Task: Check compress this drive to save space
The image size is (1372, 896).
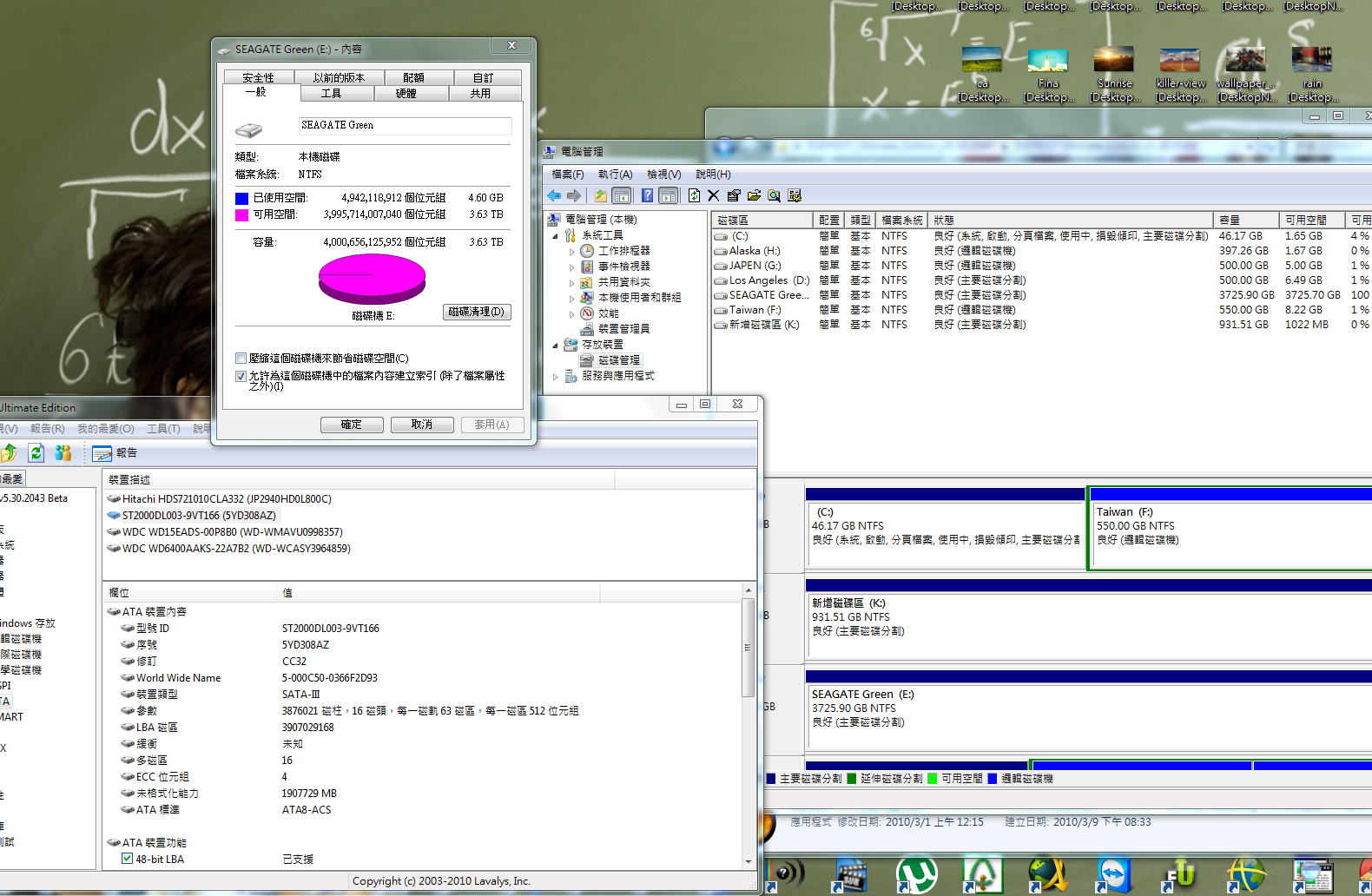Action: [241, 359]
